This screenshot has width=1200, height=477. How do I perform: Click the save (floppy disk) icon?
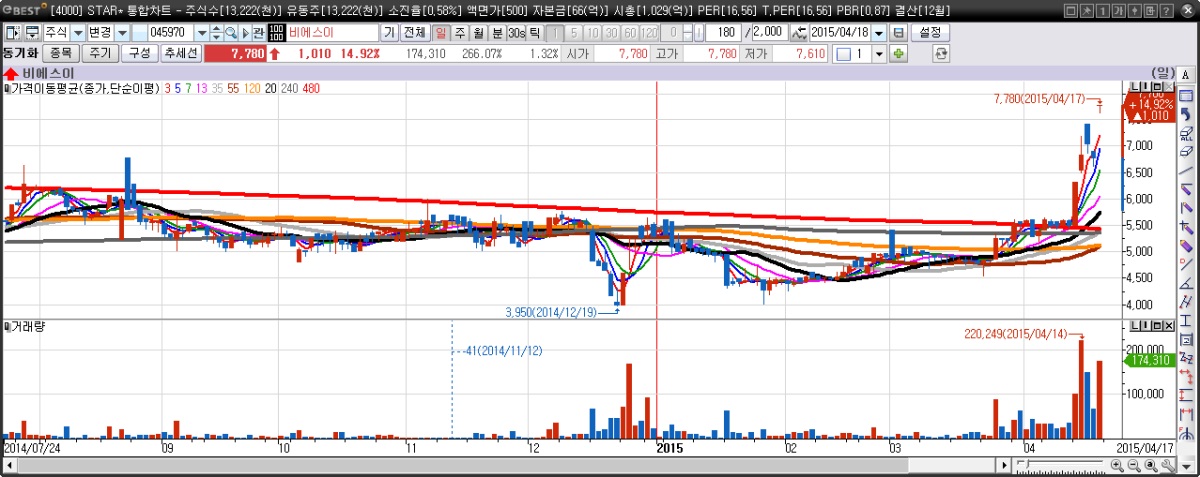pyautogui.click(x=898, y=33)
